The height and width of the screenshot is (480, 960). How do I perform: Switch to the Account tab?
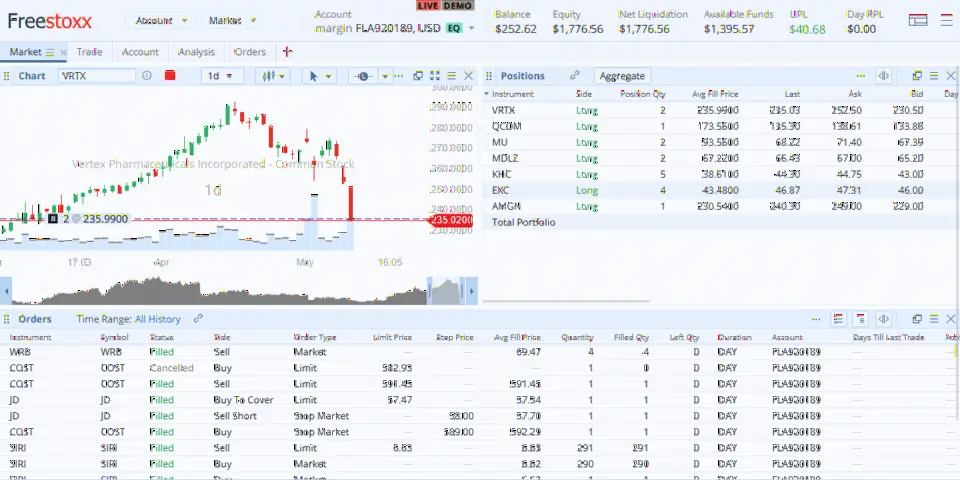(140, 52)
